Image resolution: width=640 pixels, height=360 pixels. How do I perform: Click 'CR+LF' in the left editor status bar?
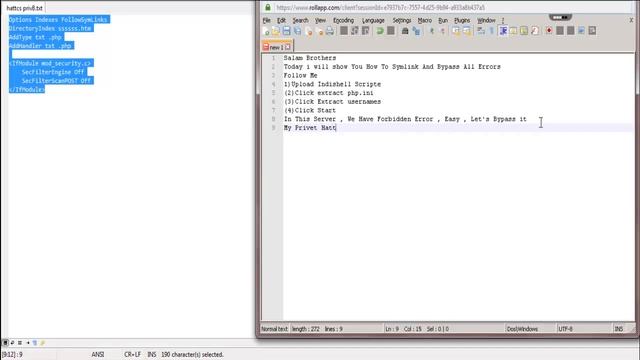click(x=132, y=354)
